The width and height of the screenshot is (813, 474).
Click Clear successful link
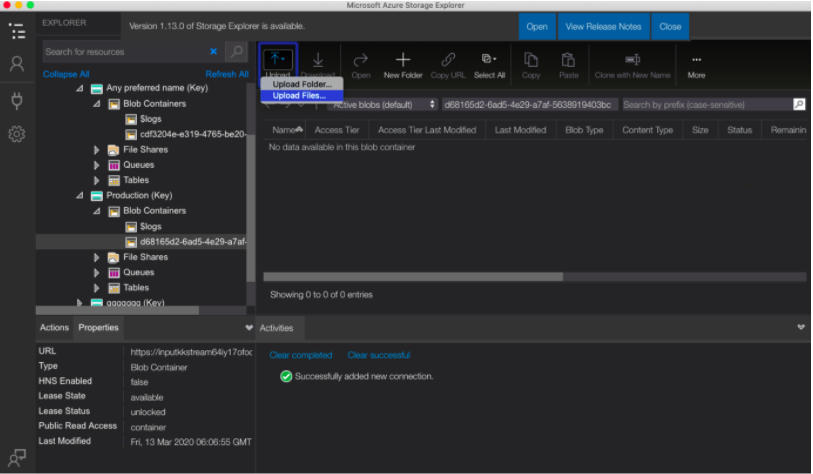(x=379, y=355)
